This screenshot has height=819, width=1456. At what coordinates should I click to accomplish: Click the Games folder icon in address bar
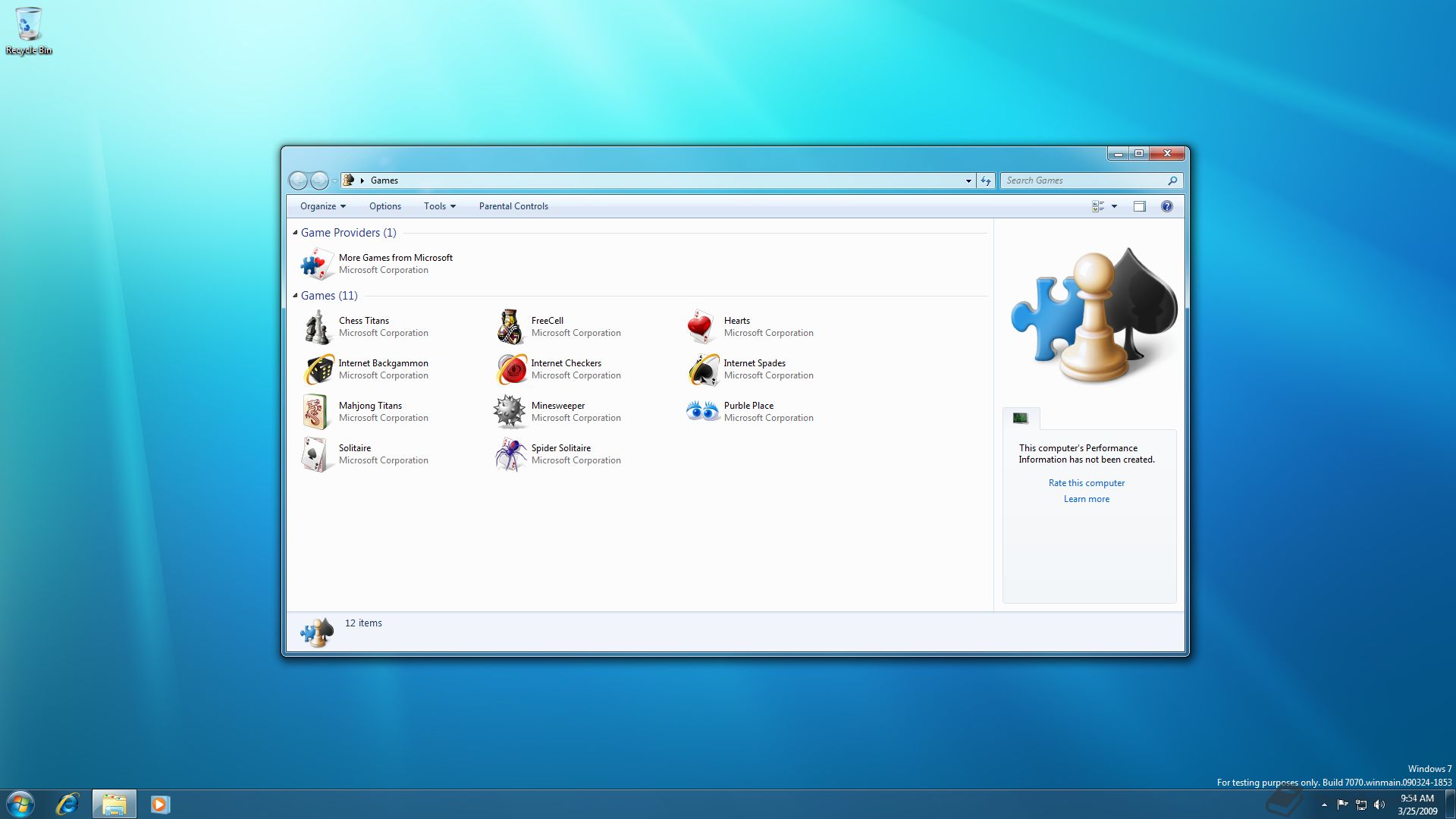pos(349,180)
